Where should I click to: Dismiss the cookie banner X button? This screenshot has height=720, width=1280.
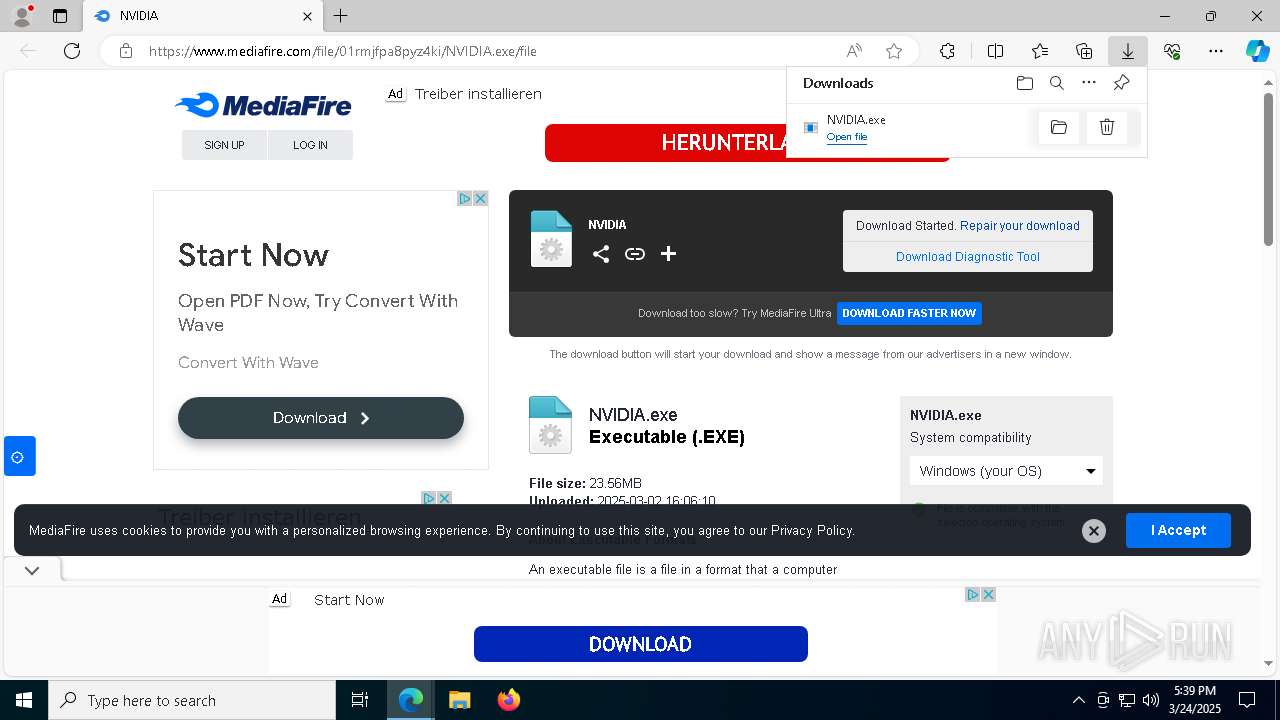[x=1094, y=531]
